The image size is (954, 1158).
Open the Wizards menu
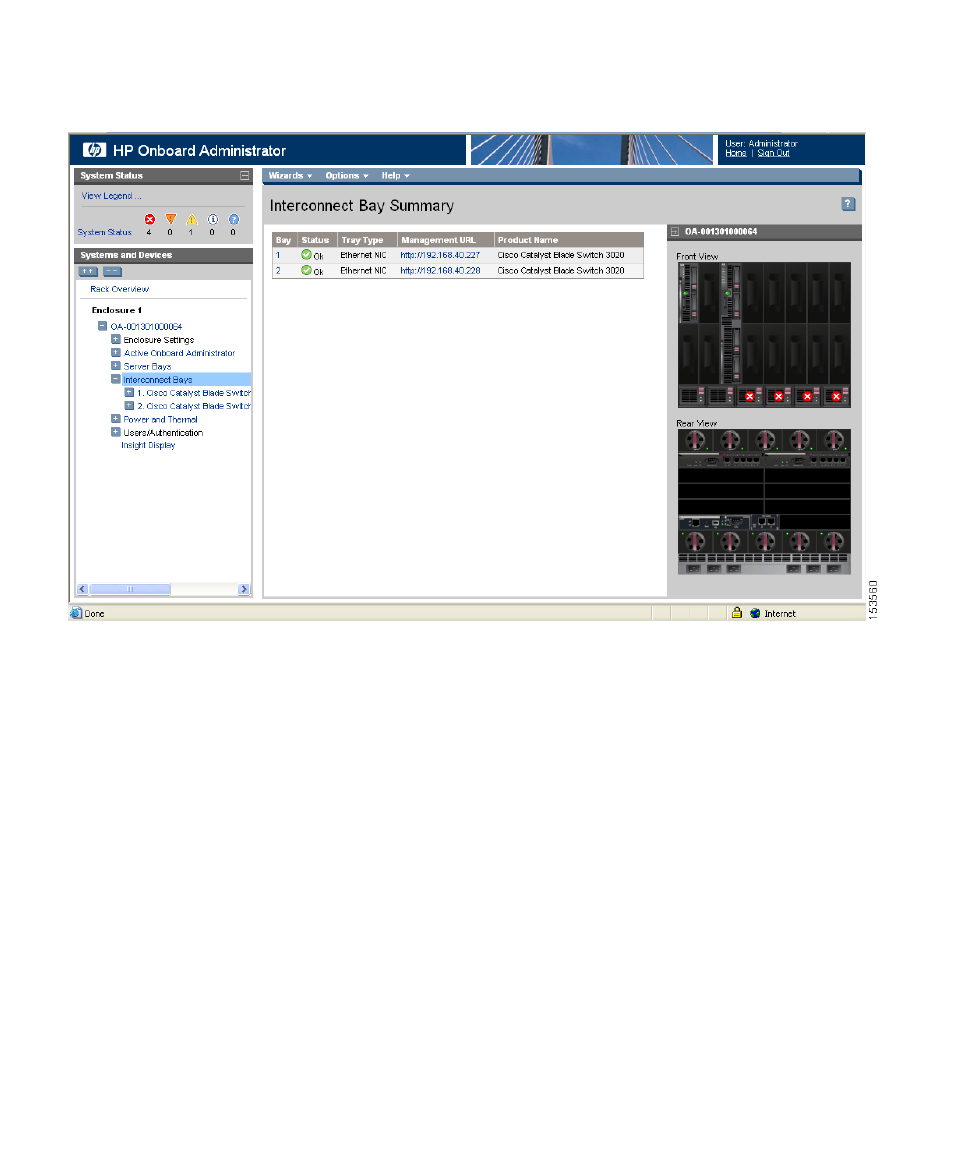290,176
